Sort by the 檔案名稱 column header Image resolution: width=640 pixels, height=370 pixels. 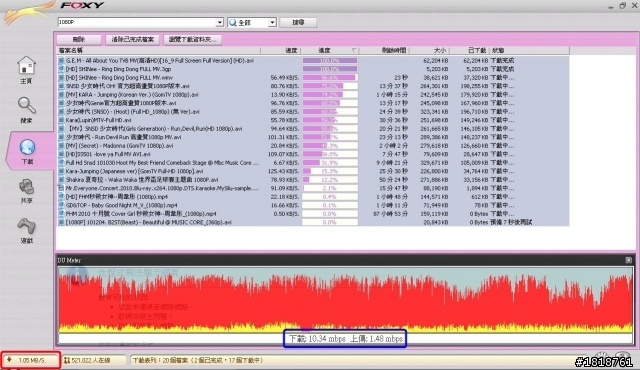(159, 51)
